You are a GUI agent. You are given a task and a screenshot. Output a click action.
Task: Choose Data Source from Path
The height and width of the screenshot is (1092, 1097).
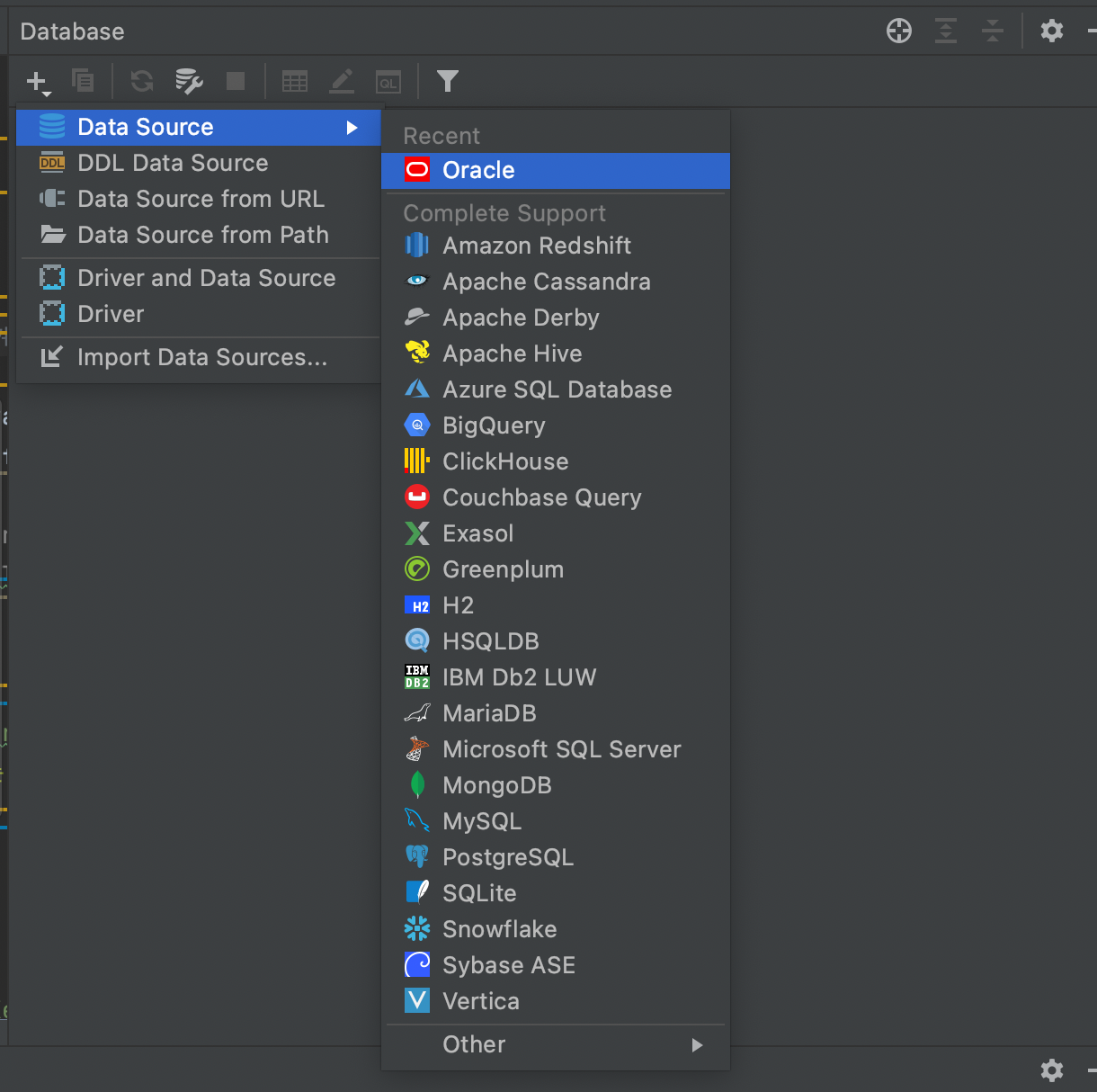click(x=199, y=235)
